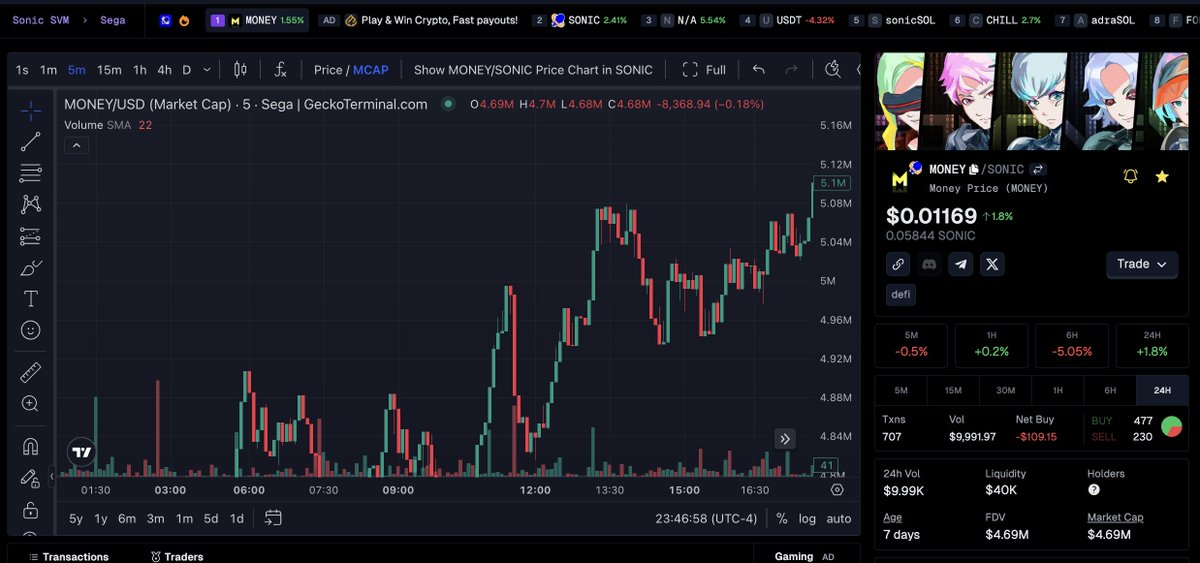Redo the chart action
Screen dimensions: 1200x563
pyautogui.click(x=791, y=70)
